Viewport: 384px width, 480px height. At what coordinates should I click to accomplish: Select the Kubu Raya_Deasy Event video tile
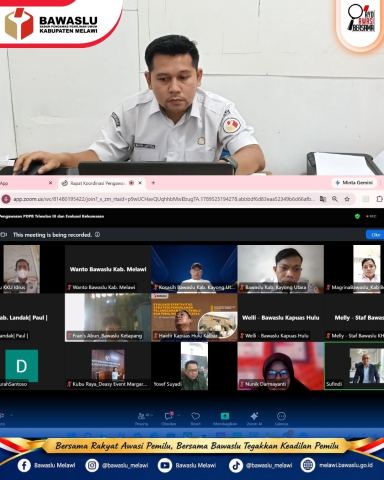point(108,366)
